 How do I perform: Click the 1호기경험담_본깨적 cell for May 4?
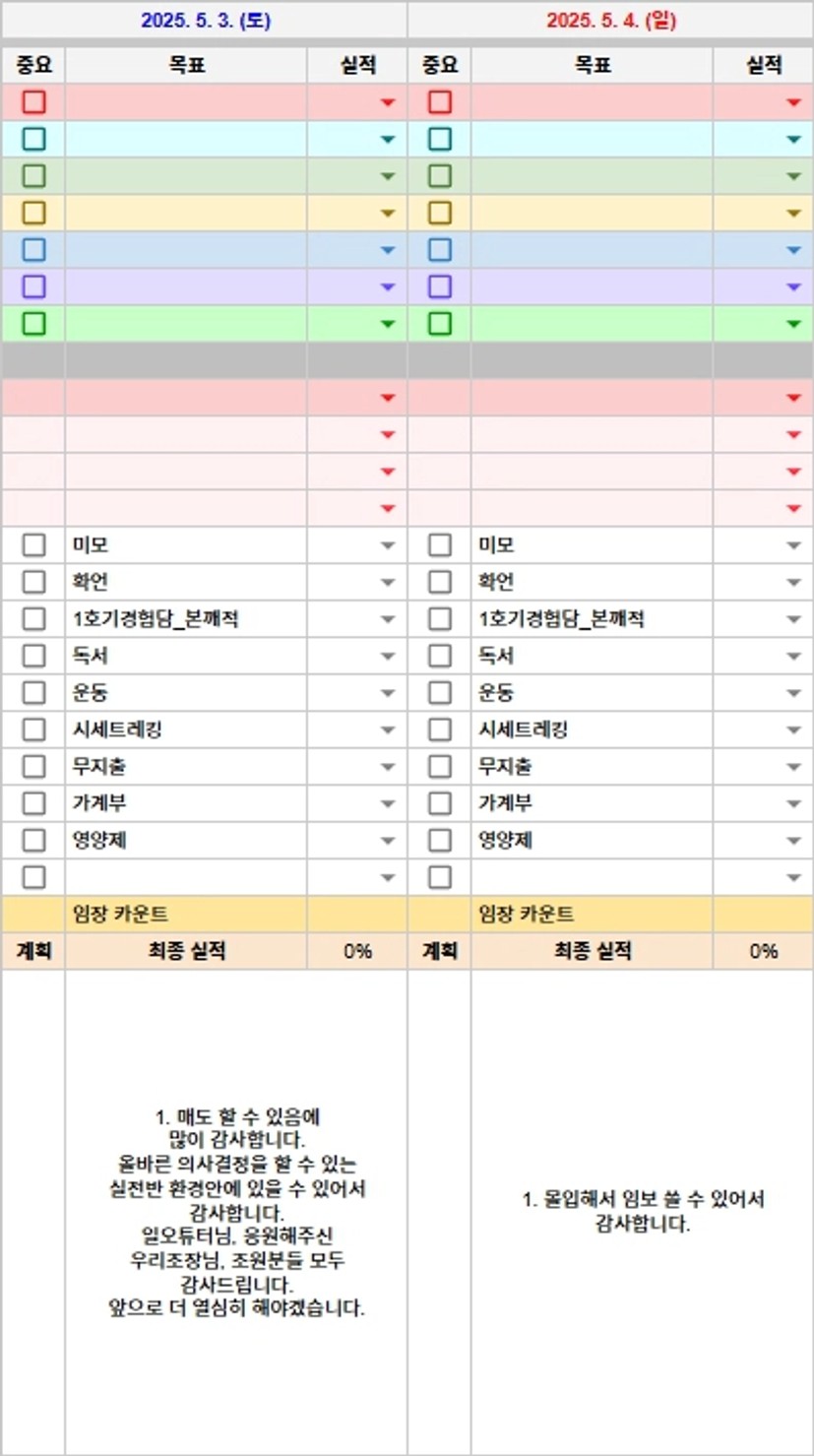pos(592,619)
